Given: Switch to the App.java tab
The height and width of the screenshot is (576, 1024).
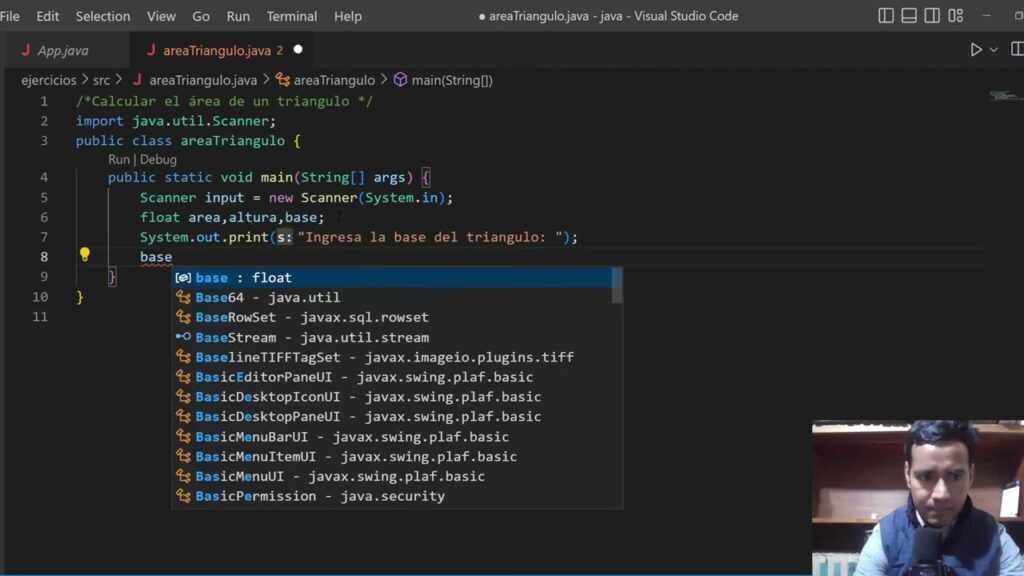Looking at the screenshot, I should pos(62,50).
